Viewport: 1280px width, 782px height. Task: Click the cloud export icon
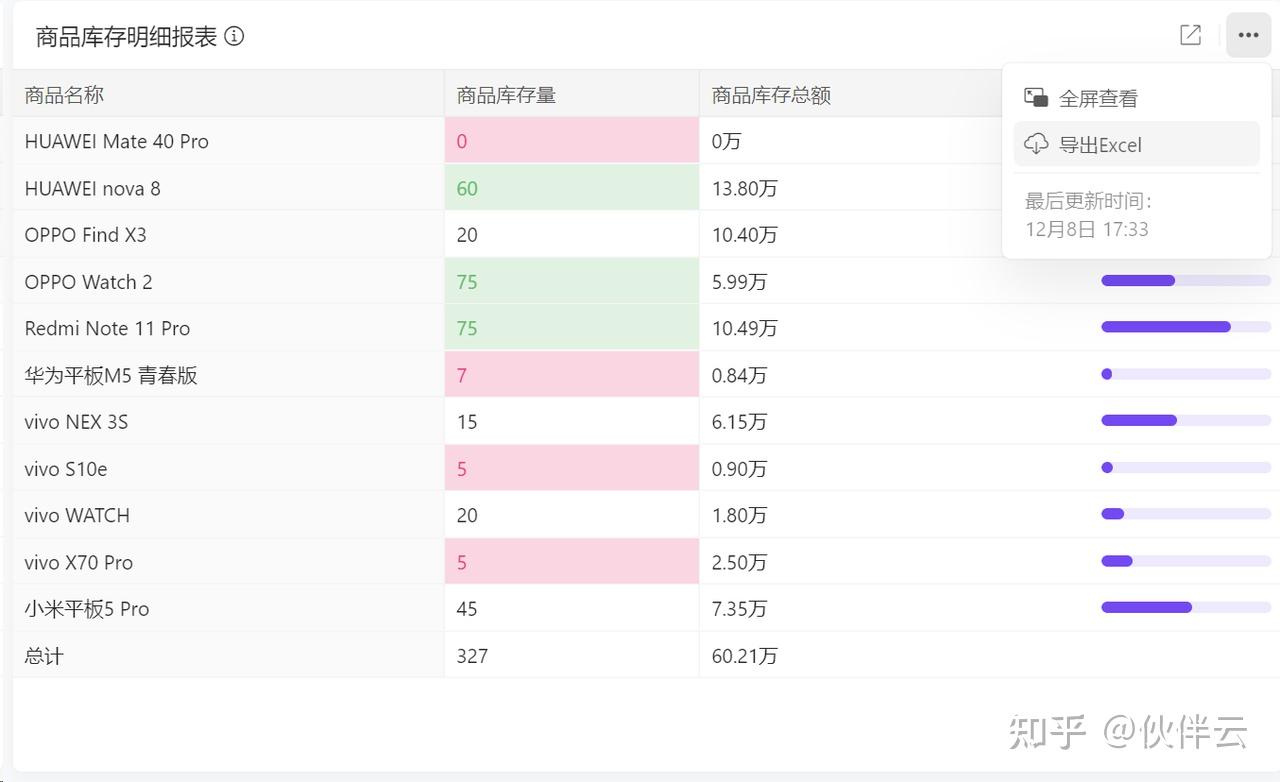click(x=1036, y=144)
